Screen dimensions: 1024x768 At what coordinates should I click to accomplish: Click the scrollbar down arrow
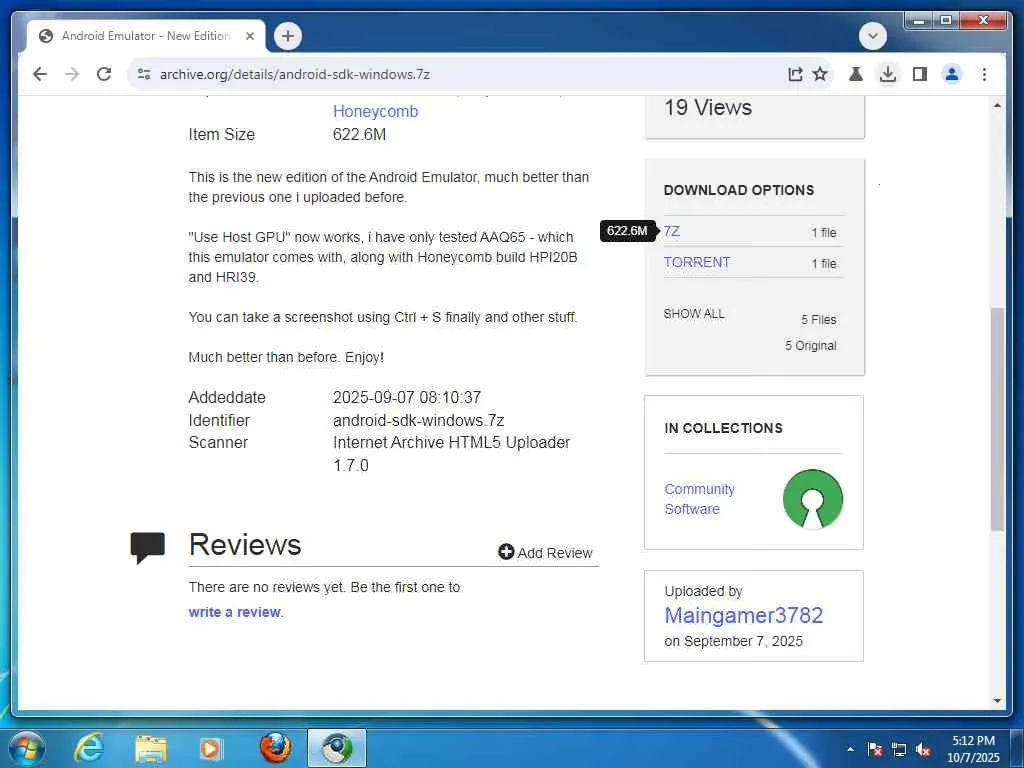(x=997, y=701)
